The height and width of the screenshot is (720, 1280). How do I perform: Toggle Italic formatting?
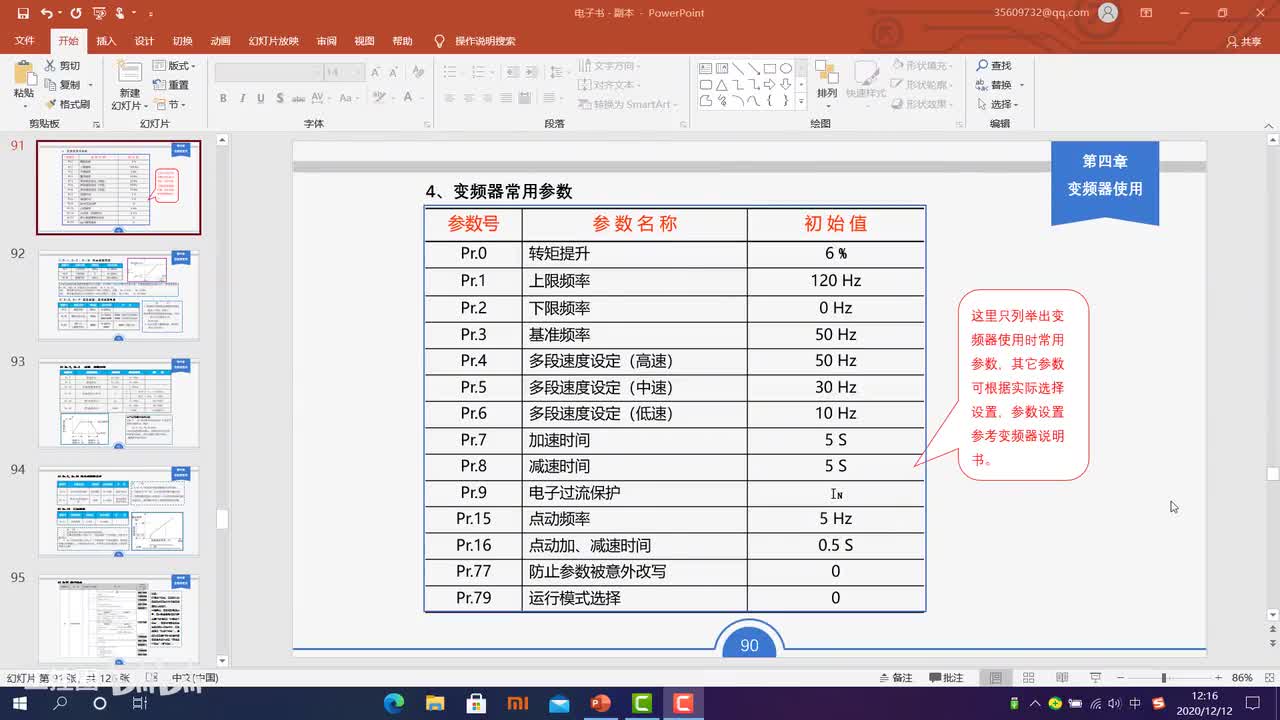click(242, 98)
